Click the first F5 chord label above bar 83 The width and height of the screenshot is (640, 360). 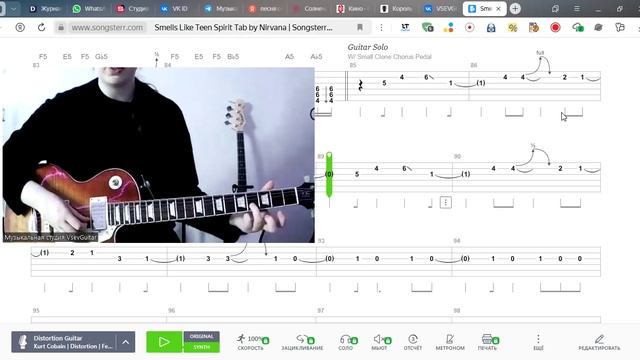(43, 56)
